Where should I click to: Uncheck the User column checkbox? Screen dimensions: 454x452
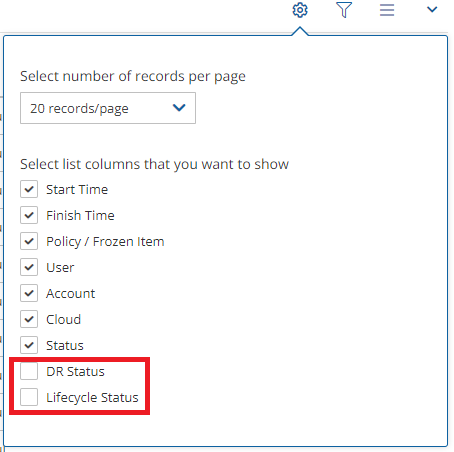coord(29,267)
